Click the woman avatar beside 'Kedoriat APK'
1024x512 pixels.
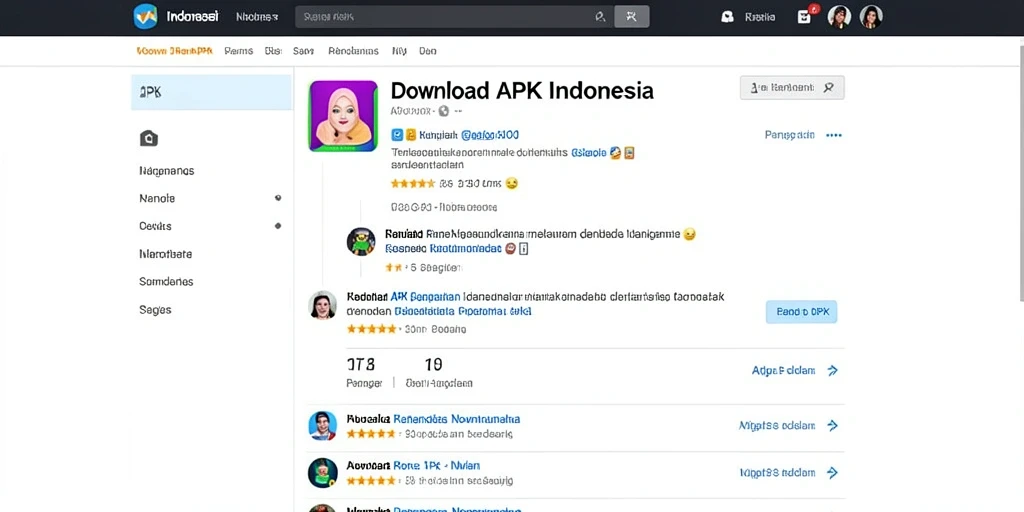pos(323,305)
